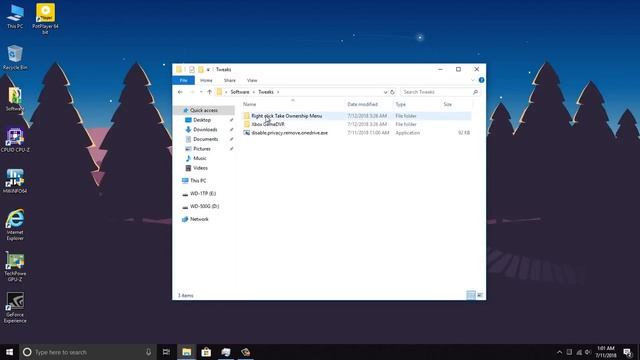Click the microphone icon in taskbar search
640x360 pixels.
click(148, 352)
